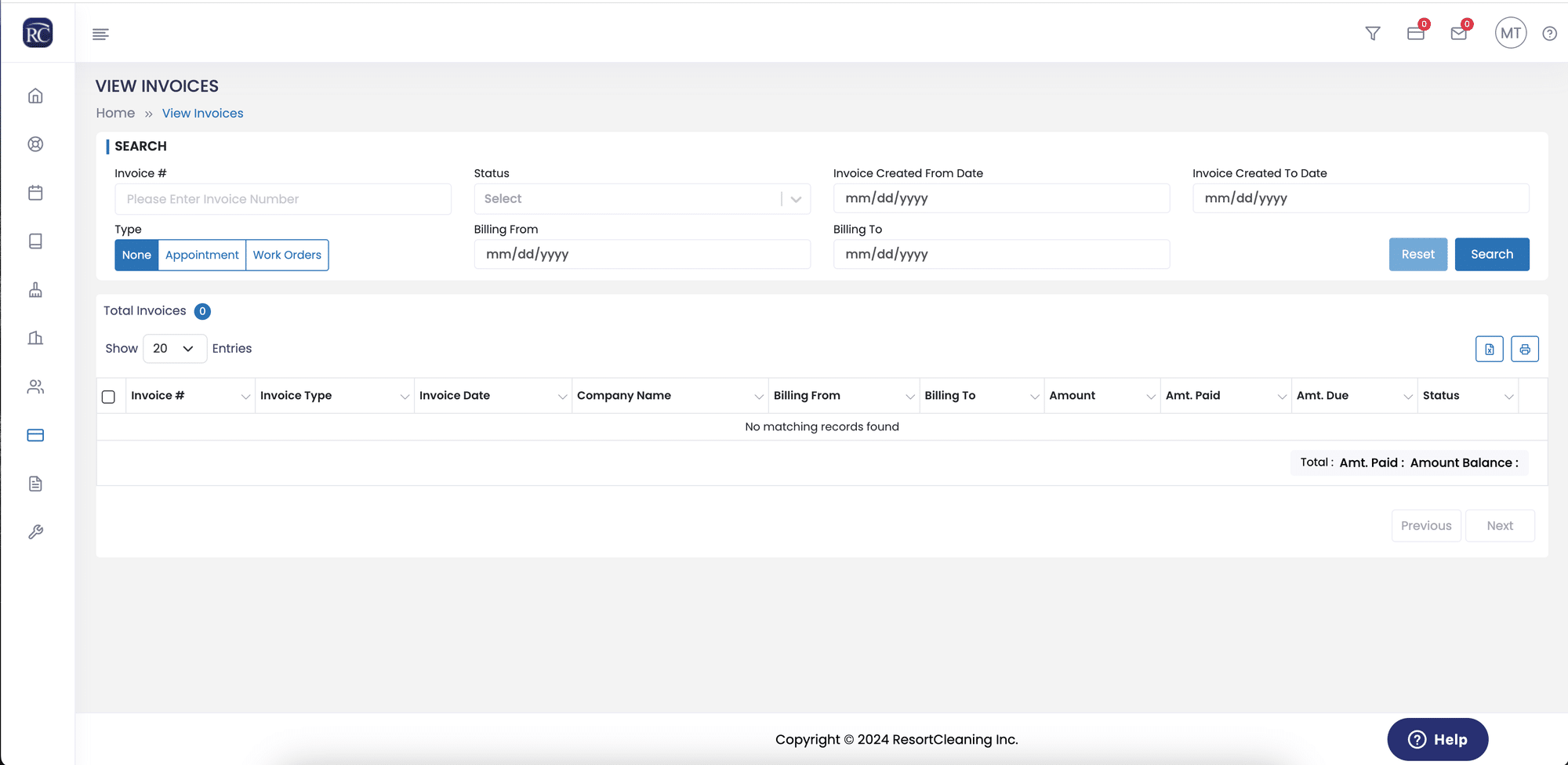Open the calendar icon in sidebar
Image resolution: width=1568 pixels, height=765 pixels.
35,193
